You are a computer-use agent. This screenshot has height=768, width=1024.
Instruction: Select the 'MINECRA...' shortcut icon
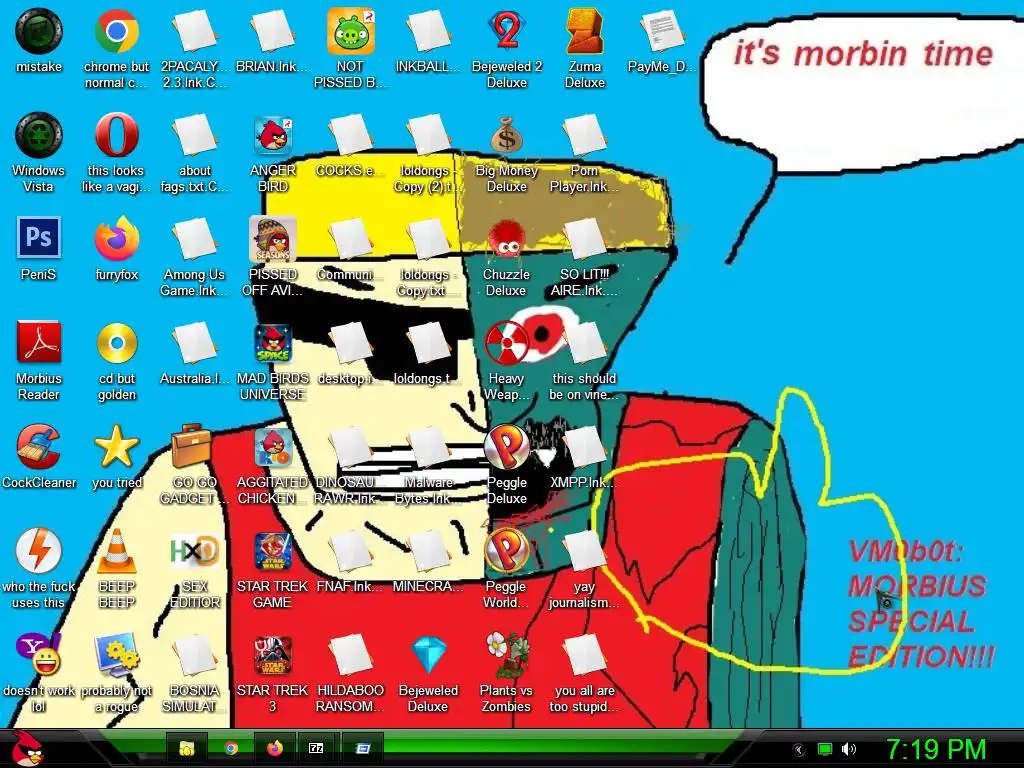pyautogui.click(x=429, y=551)
